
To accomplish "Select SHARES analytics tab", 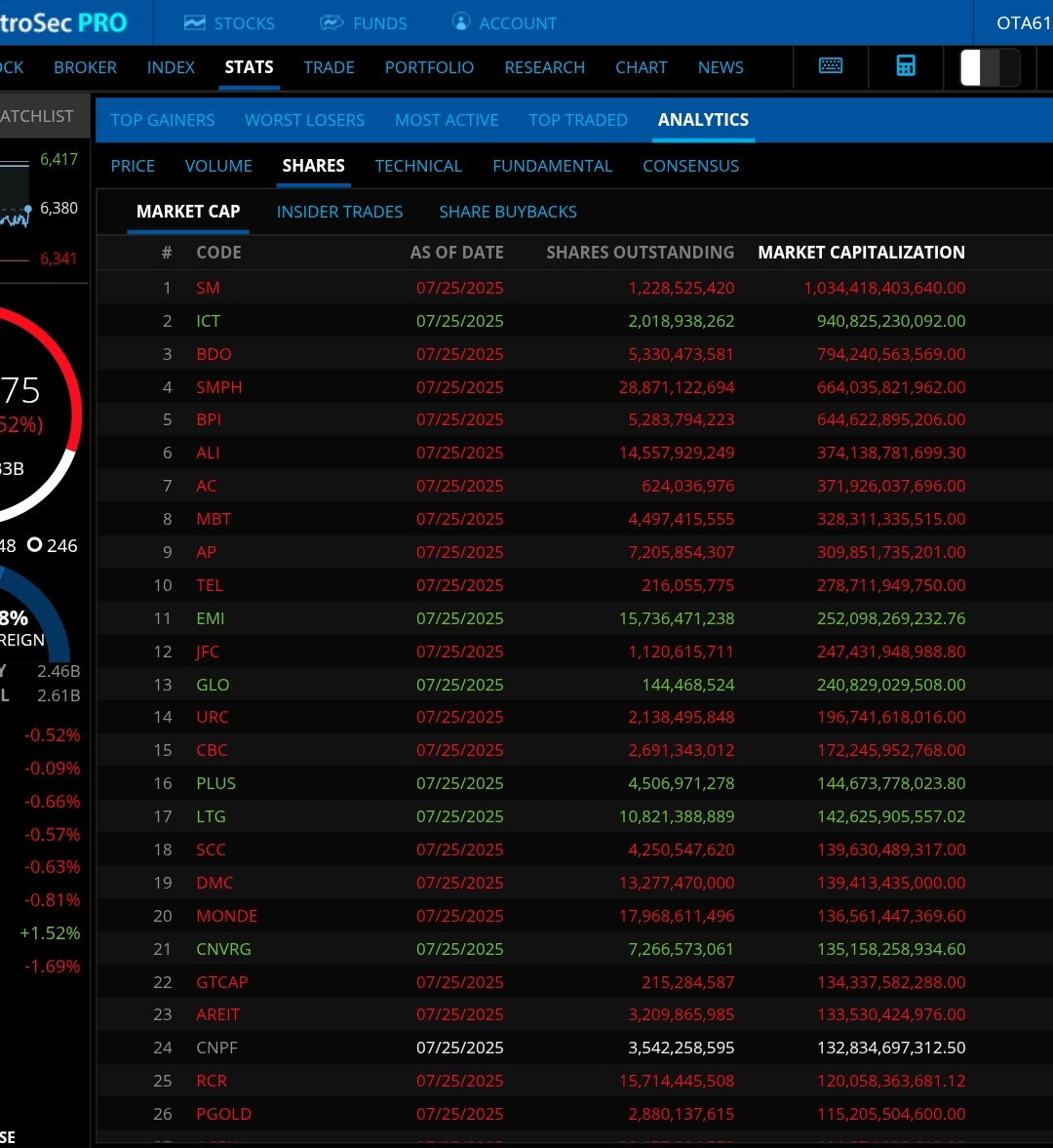I will (313, 166).
